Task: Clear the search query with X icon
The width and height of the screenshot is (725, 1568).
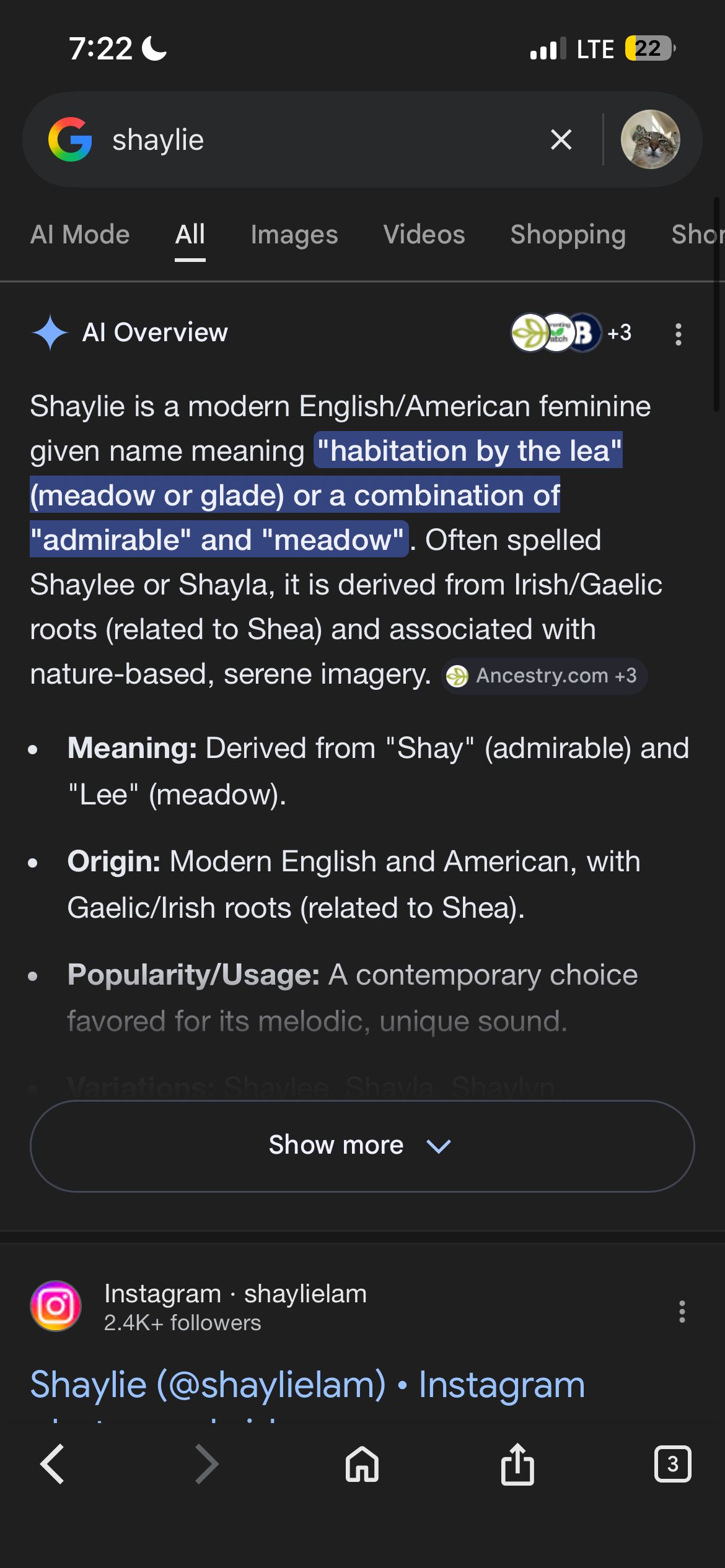Action: (561, 140)
